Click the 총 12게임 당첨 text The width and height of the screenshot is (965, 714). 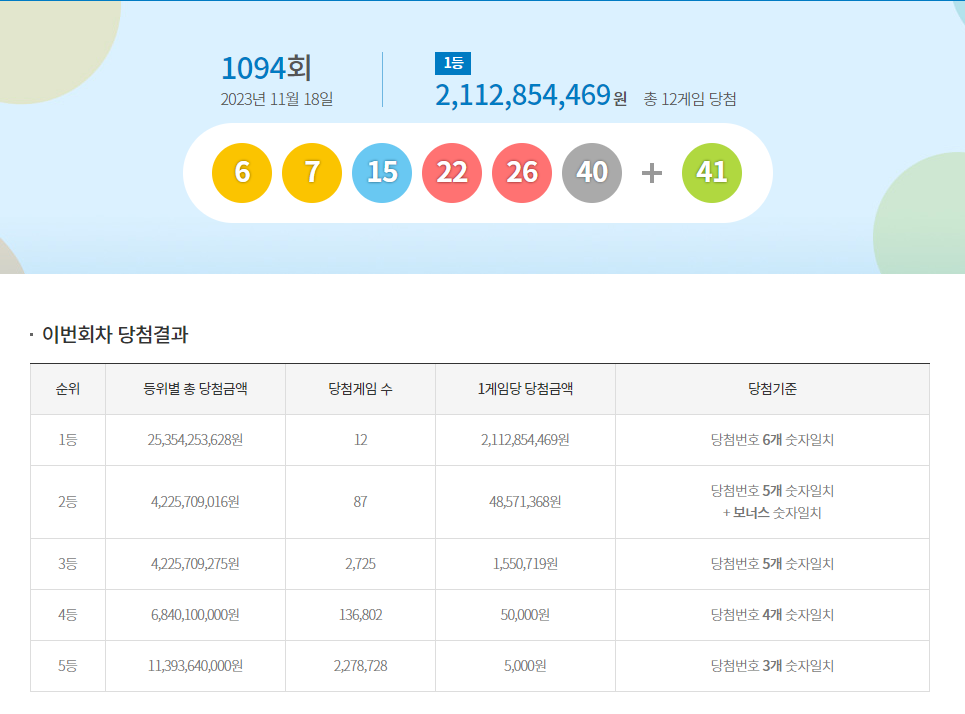(x=690, y=99)
